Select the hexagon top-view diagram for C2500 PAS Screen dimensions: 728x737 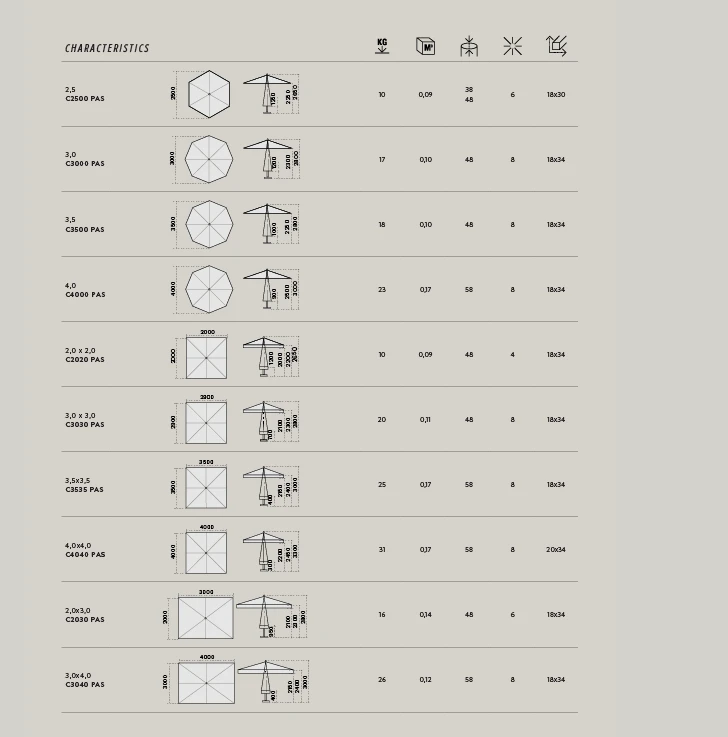209,94
